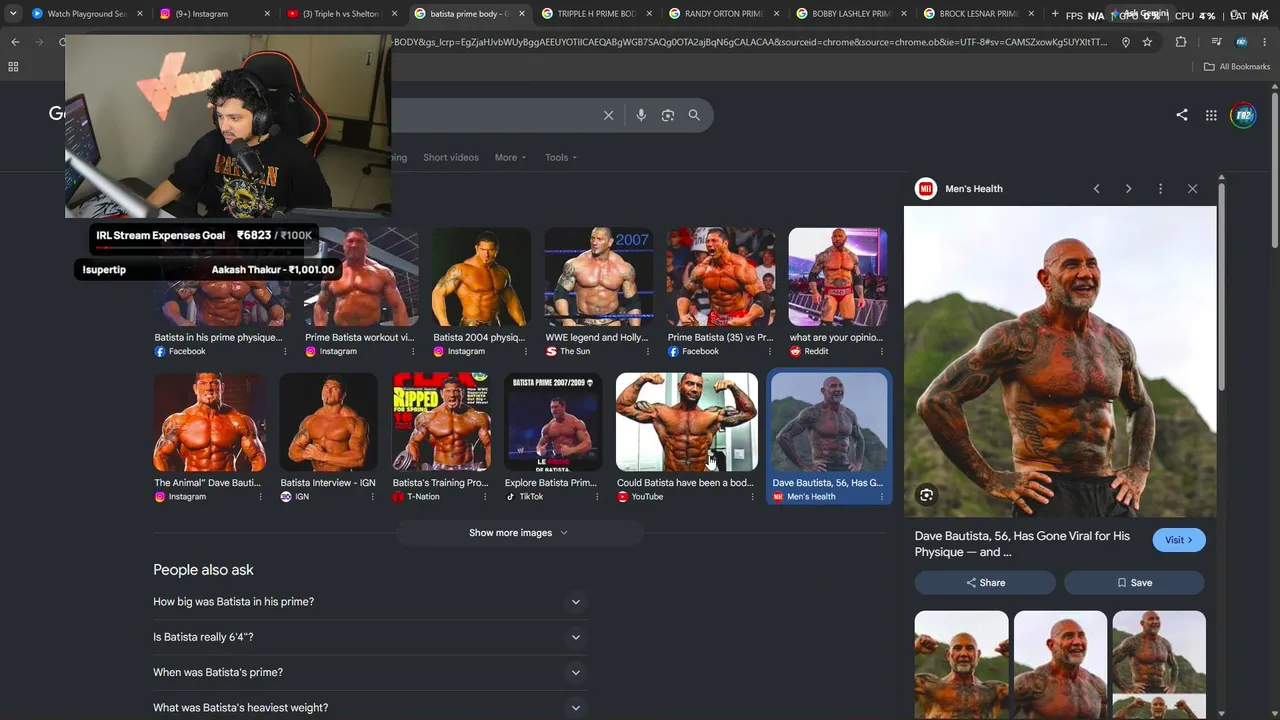Go to next image in preview panel

(1128, 189)
